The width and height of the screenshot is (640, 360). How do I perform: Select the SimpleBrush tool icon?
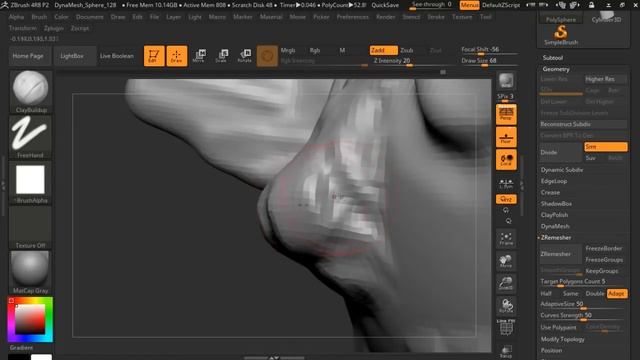[x=561, y=35]
